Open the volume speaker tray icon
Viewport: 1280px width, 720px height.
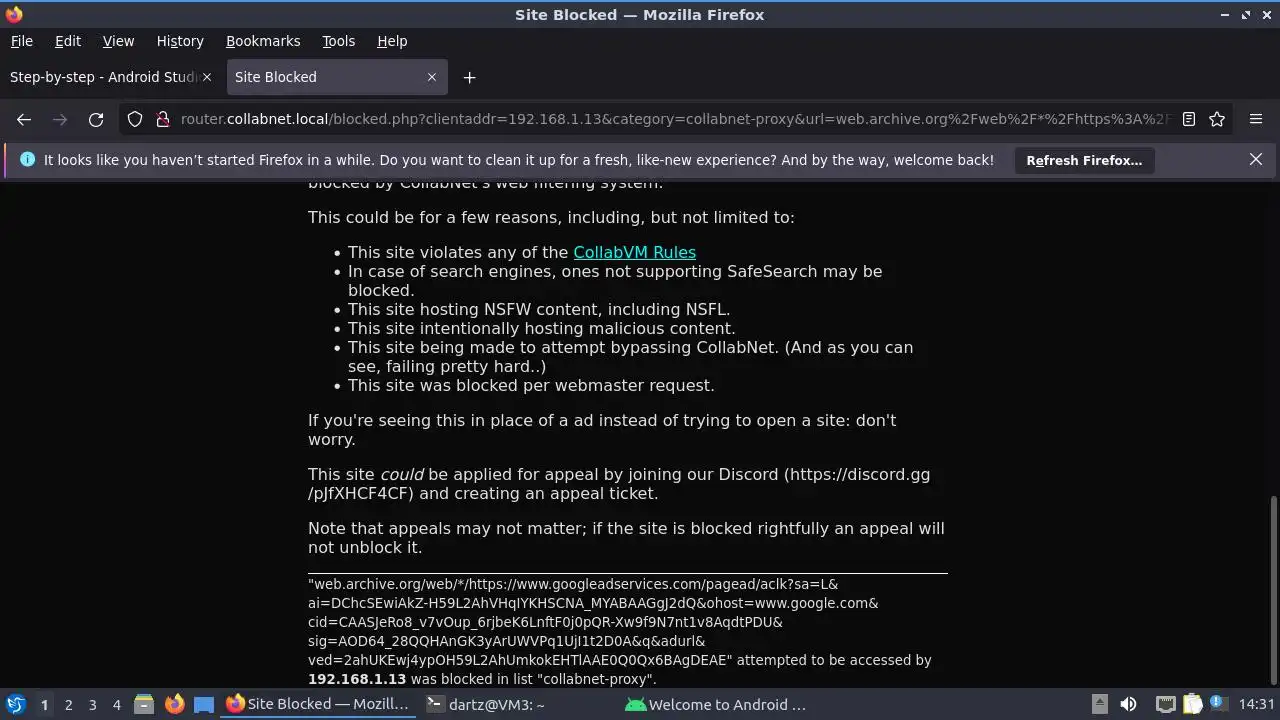[x=1128, y=704]
